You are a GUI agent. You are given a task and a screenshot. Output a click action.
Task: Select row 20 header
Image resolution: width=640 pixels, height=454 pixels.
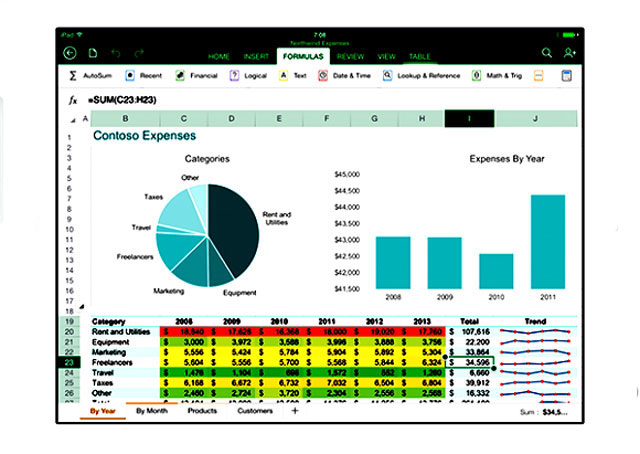pyautogui.click(x=69, y=332)
